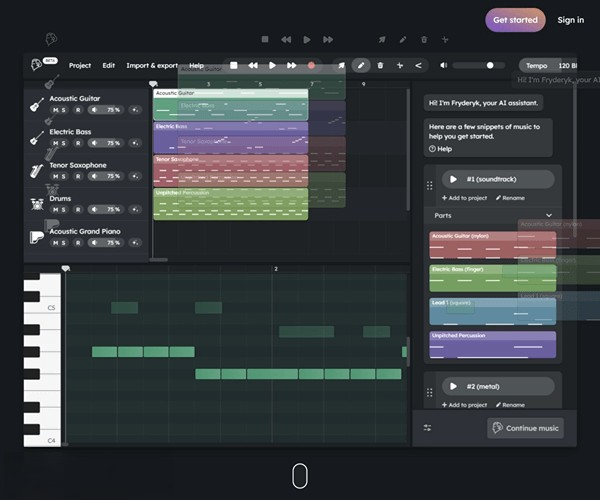Select the pencil draw tool in toolbar
Image resolution: width=600 pixels, height=500 pixels.
pos(361,65)
